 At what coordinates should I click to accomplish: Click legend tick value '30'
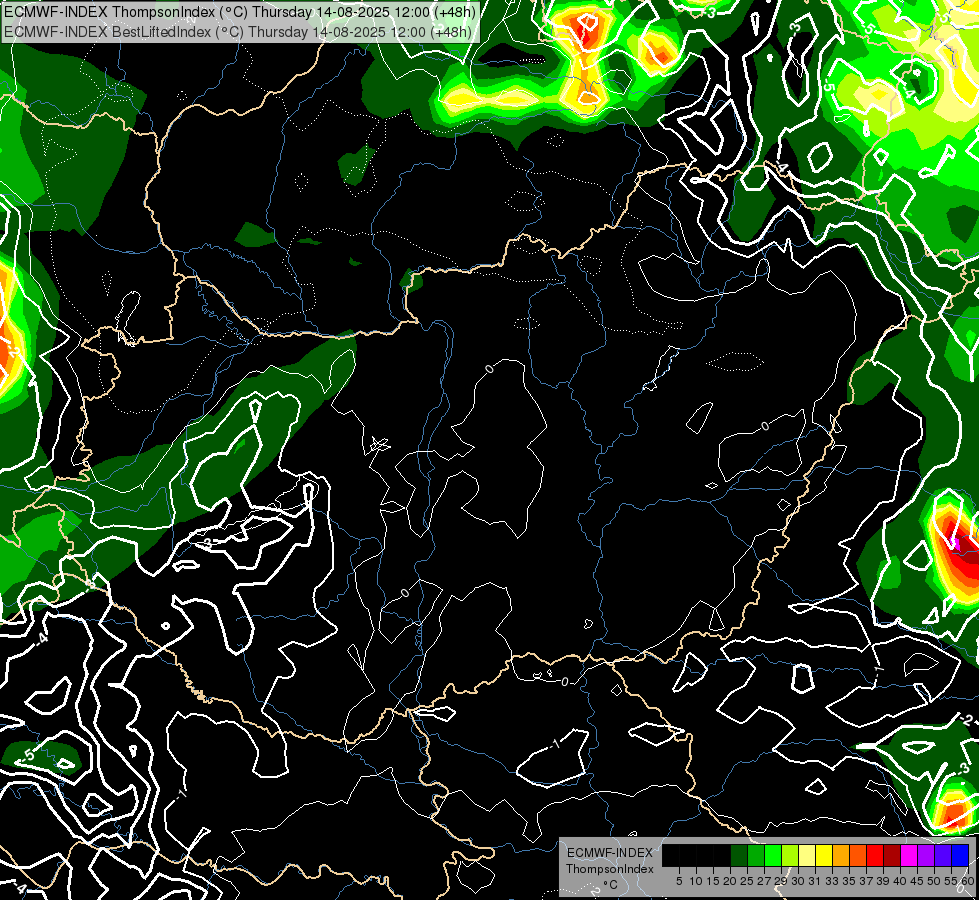(798, 881)
